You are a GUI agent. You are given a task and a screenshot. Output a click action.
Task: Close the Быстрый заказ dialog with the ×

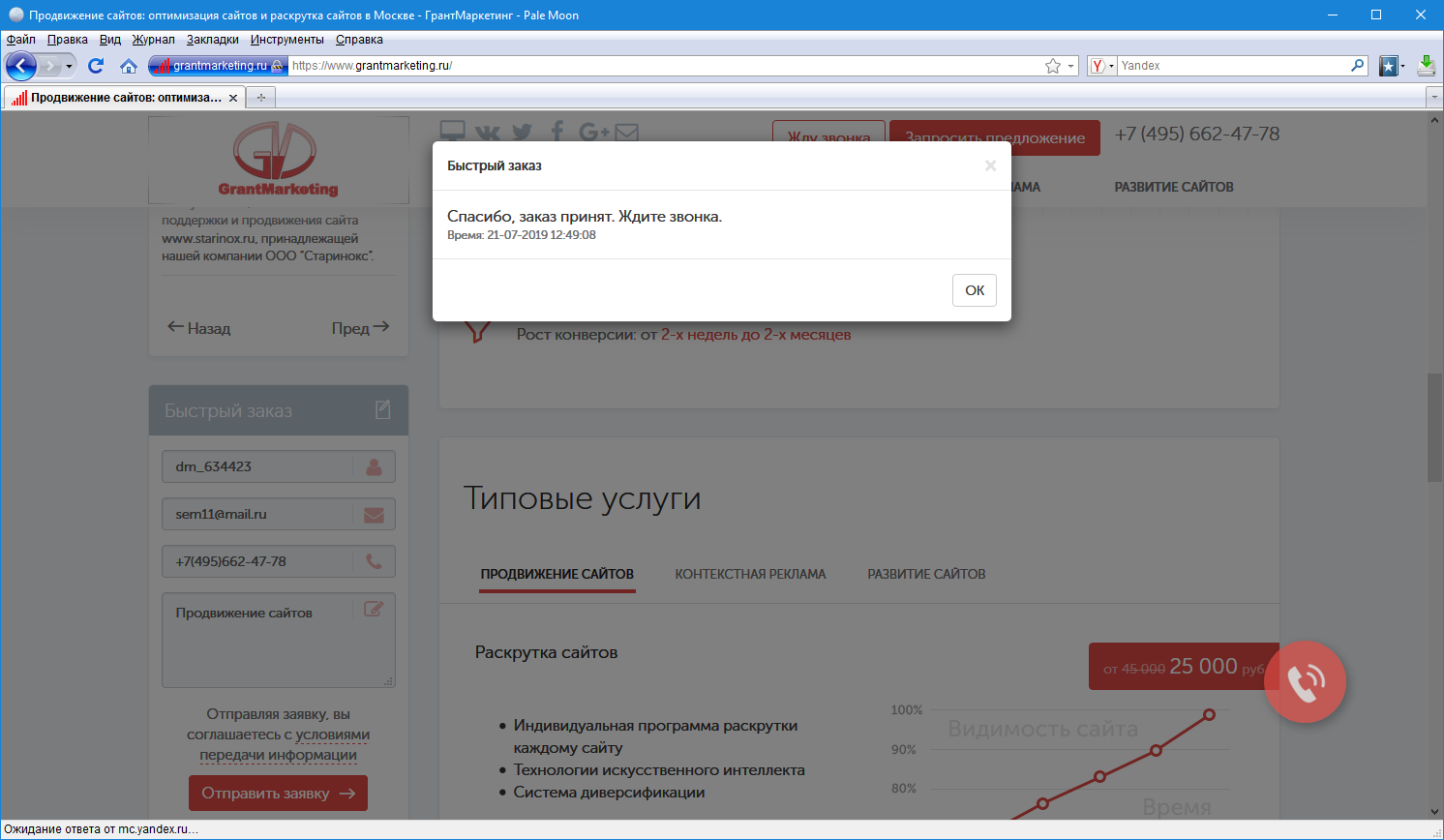(x=990, y=165)
